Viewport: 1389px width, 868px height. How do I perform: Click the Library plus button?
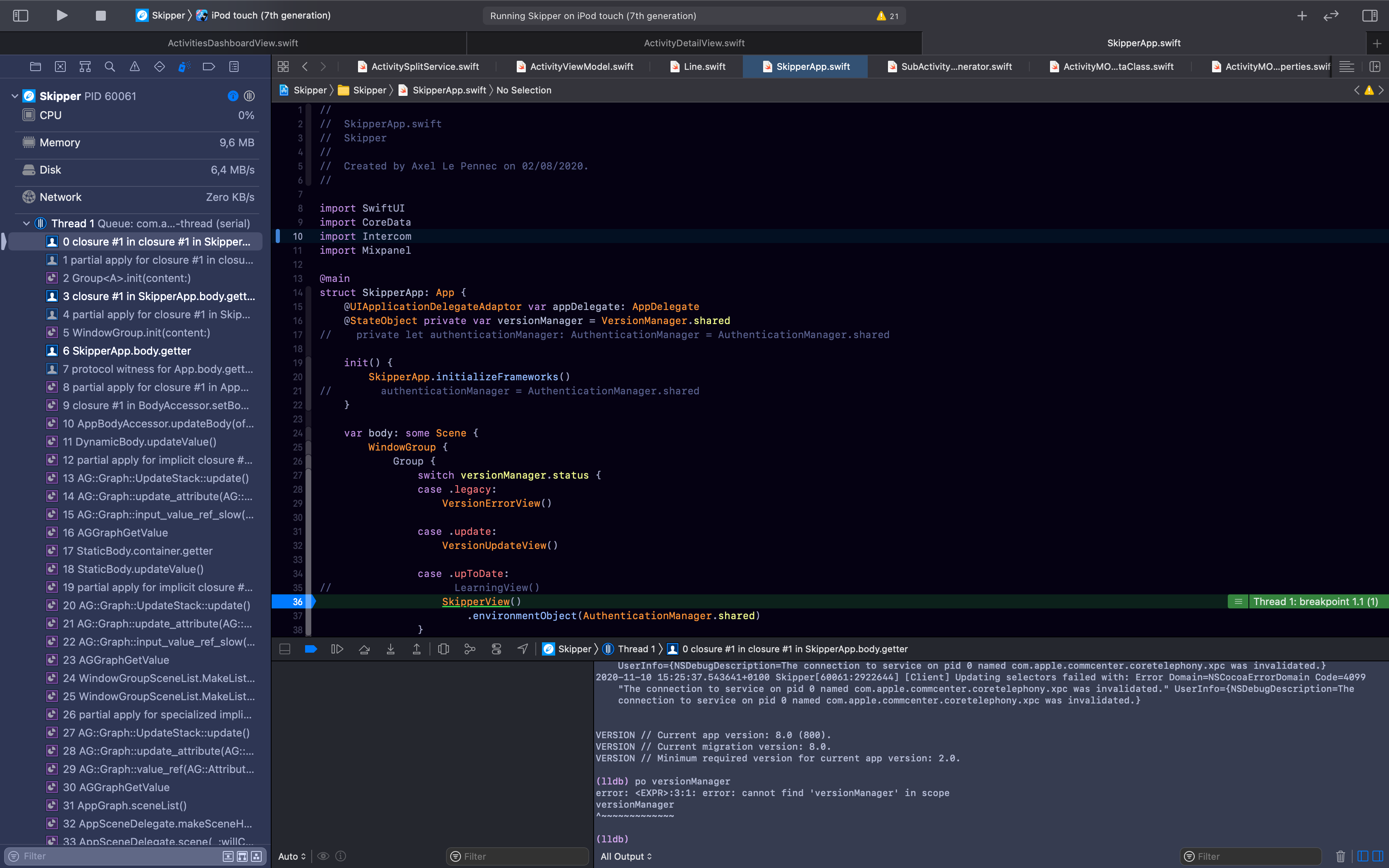pos(1302,16)
